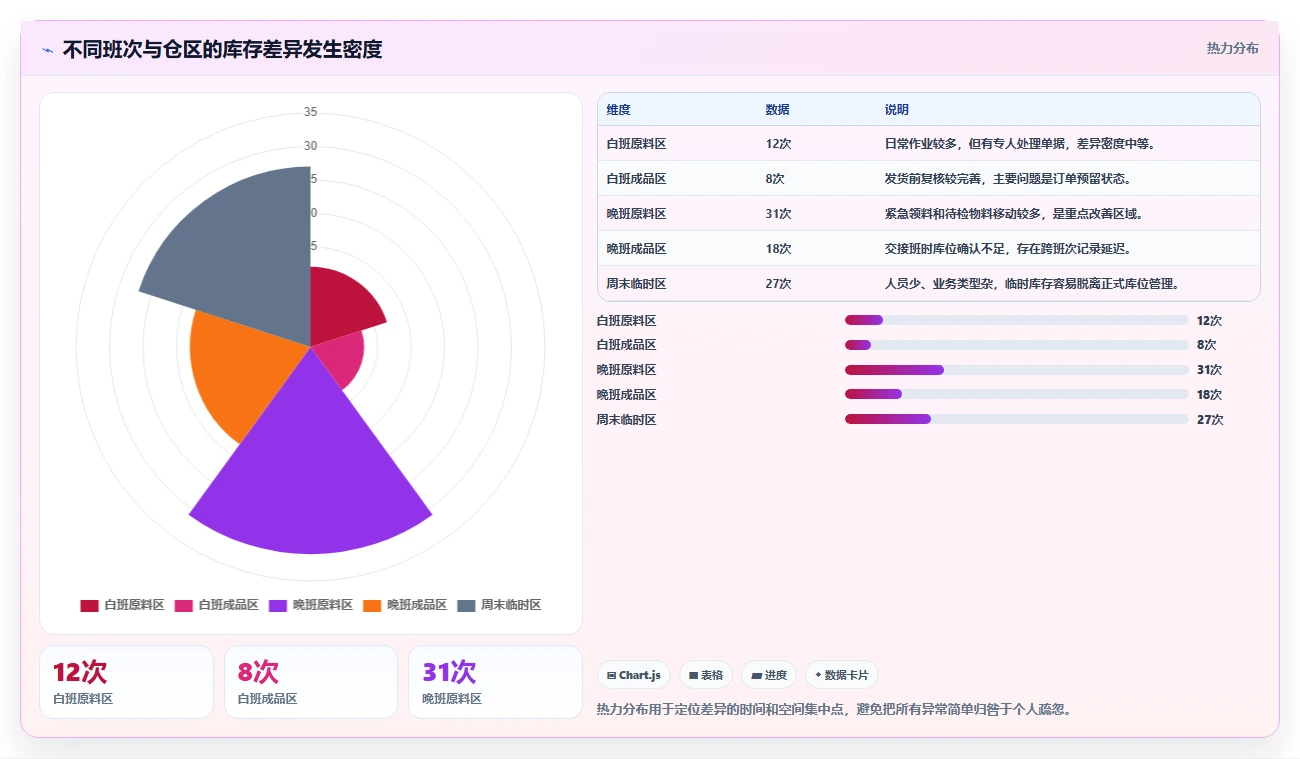Toggle the 白班成品区 legend swatch
This screenshot has width=1300, height=759.
point(184,605)
